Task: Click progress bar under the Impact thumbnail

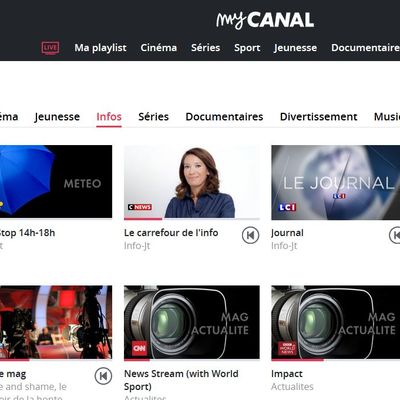Action: [336, 360]
